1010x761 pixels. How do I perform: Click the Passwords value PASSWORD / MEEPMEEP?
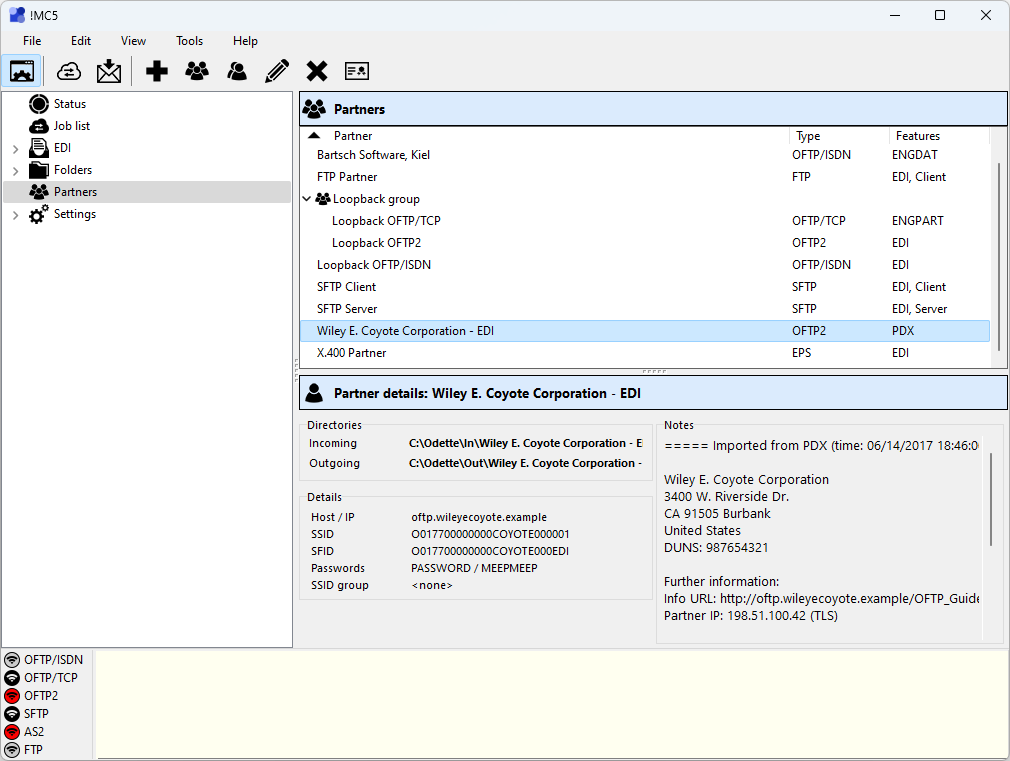474,568
